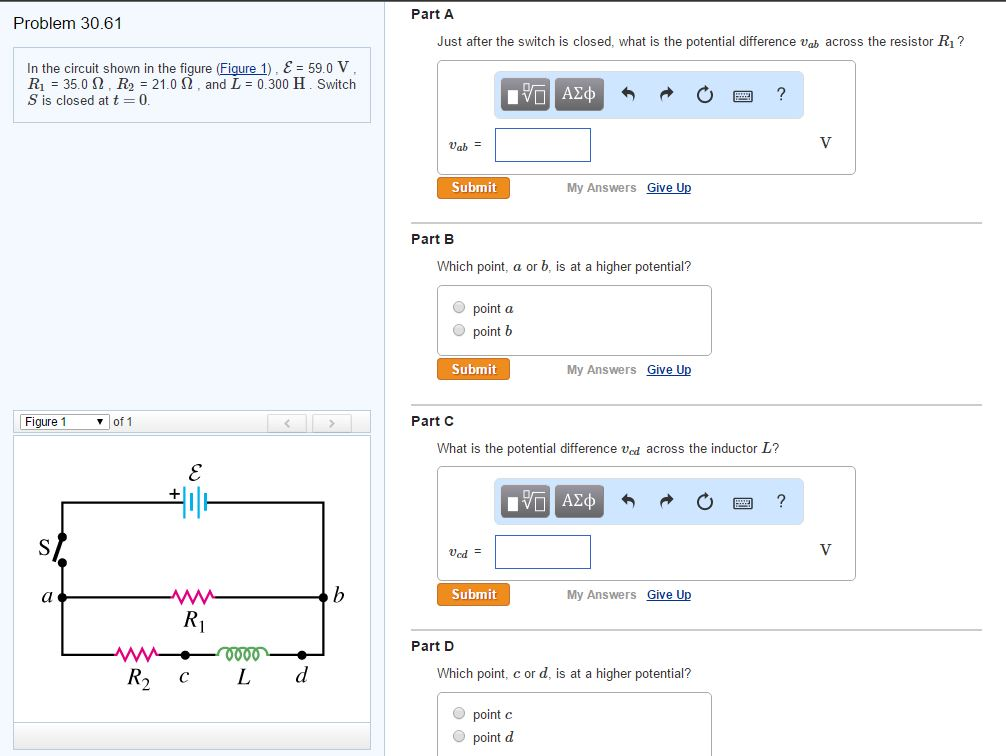Open the keyboard icon in Part C toolbar
This screenshot has height=756, width=1006.
[x=742, y=501]
